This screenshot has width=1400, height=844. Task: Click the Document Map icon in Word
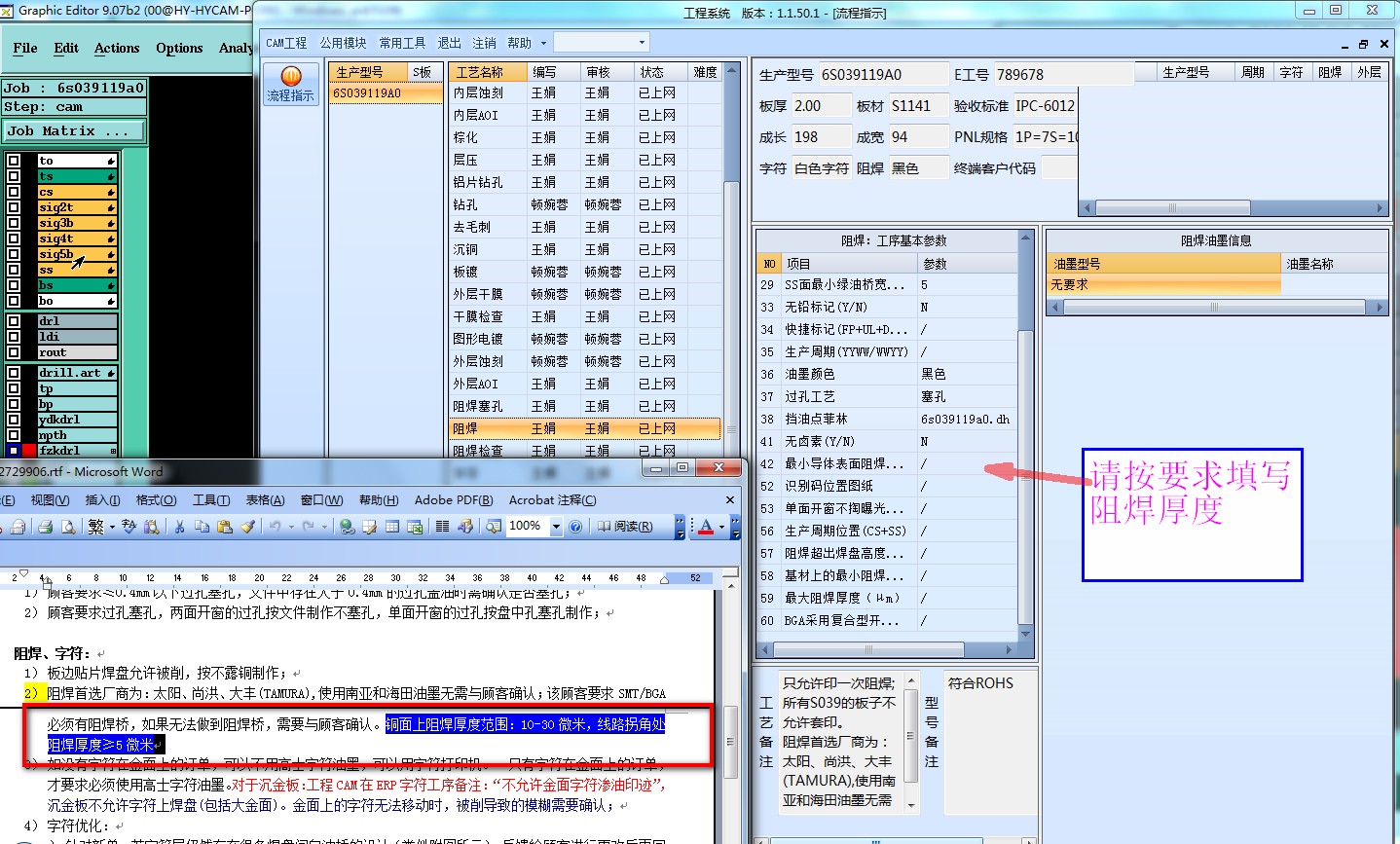494,527
